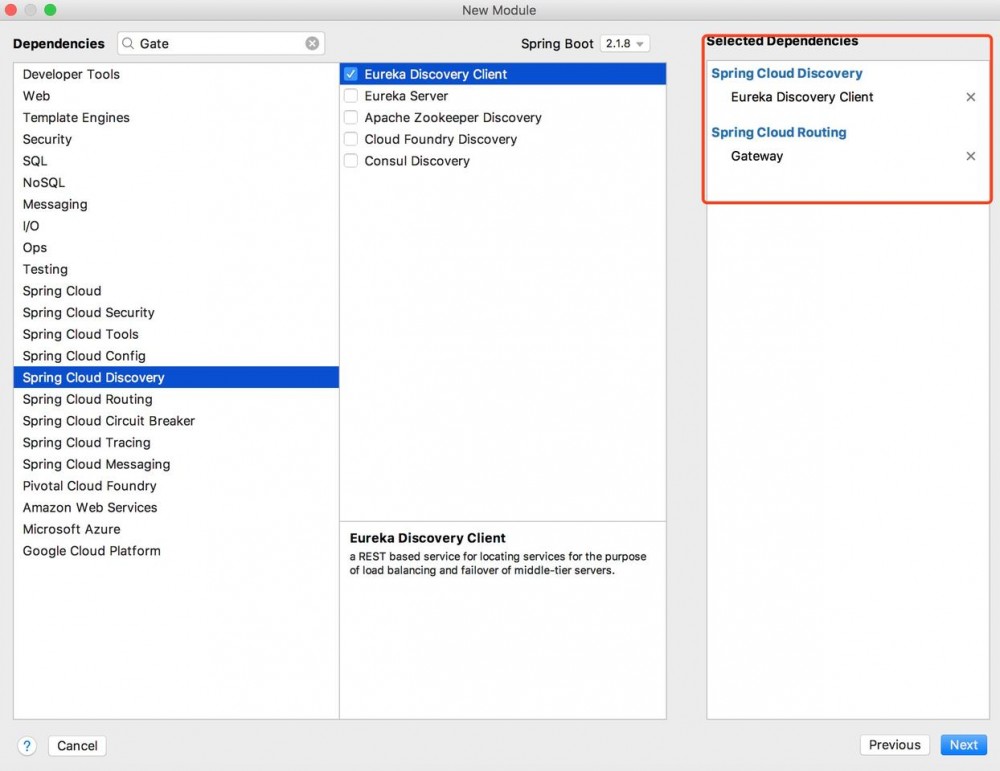Image resolution: width=1000 pixels, height=771 pixels.
Task: Open Spring Cloud Routing category
Action: (176, 399)
